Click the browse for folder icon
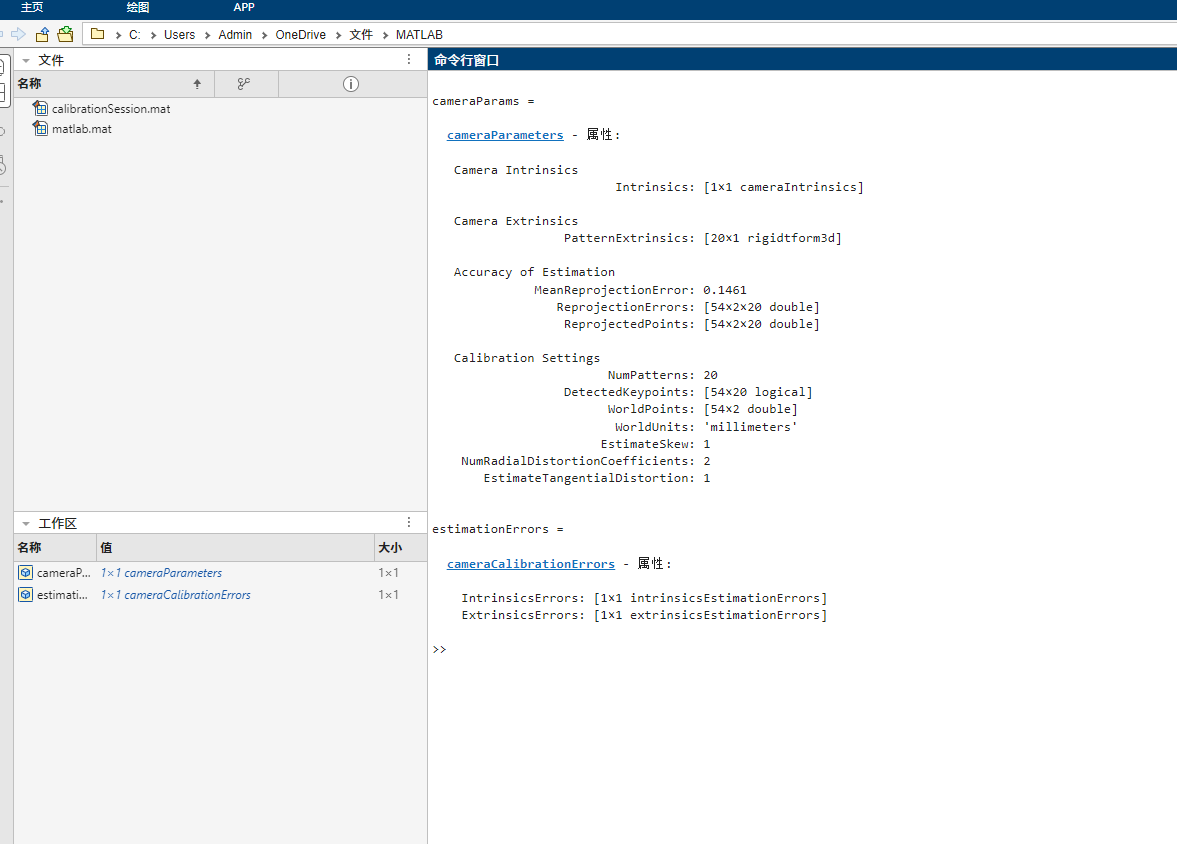 point(66,35)
